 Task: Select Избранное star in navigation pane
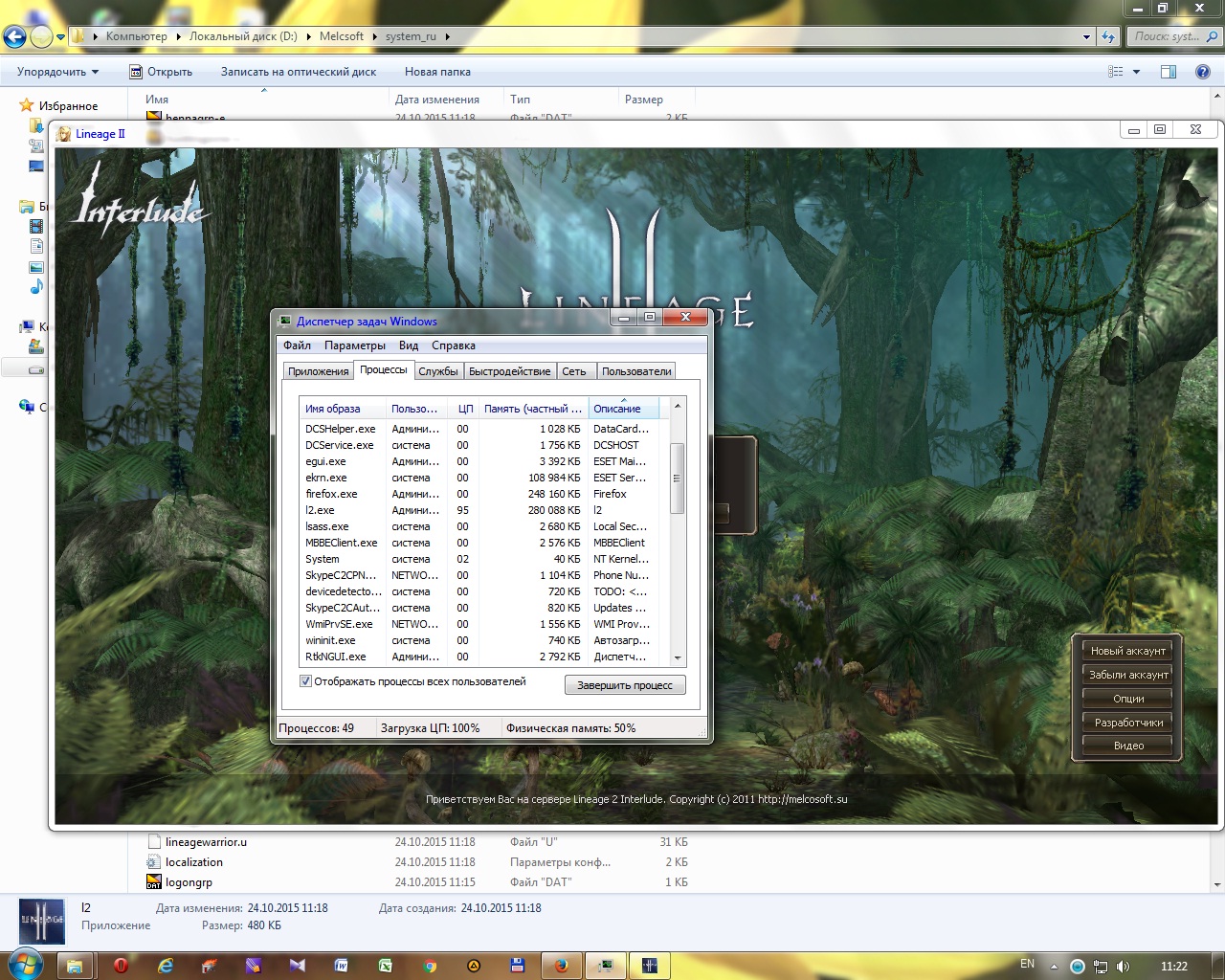tap(27, 105)
